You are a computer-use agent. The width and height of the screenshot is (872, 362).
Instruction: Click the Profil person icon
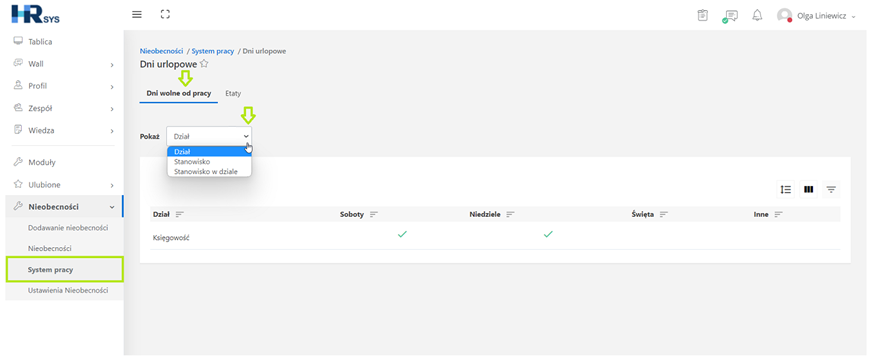tap(18, 86)
